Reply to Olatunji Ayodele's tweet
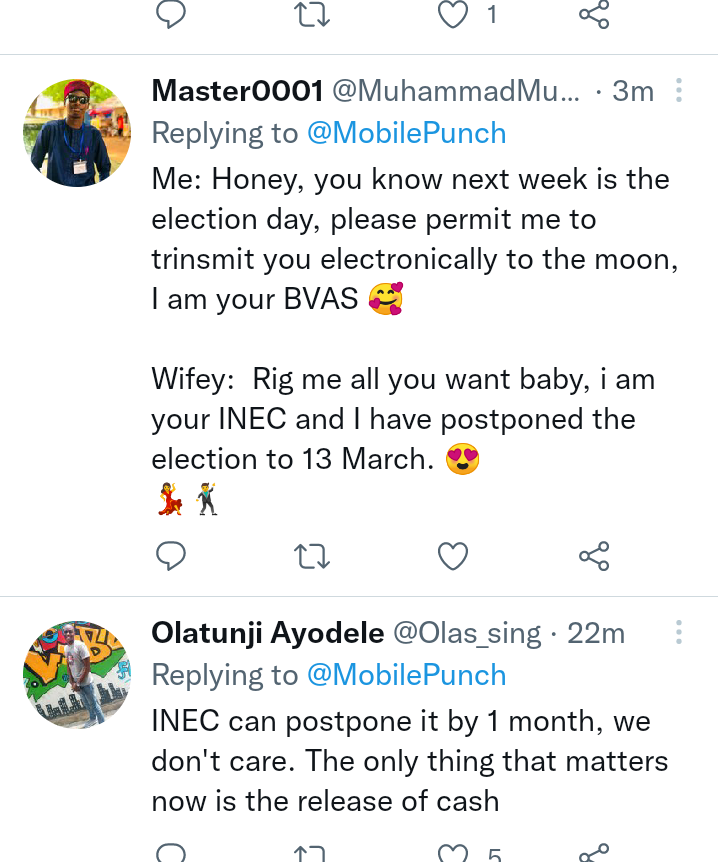Screen dimensions: 718x862 coord(171,852)
